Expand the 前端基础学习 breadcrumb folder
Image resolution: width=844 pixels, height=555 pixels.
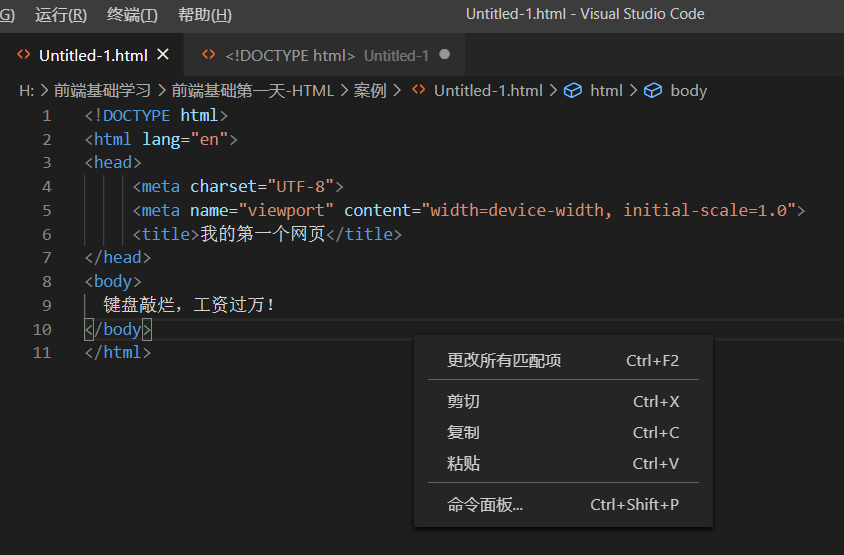tap(102, 90)
